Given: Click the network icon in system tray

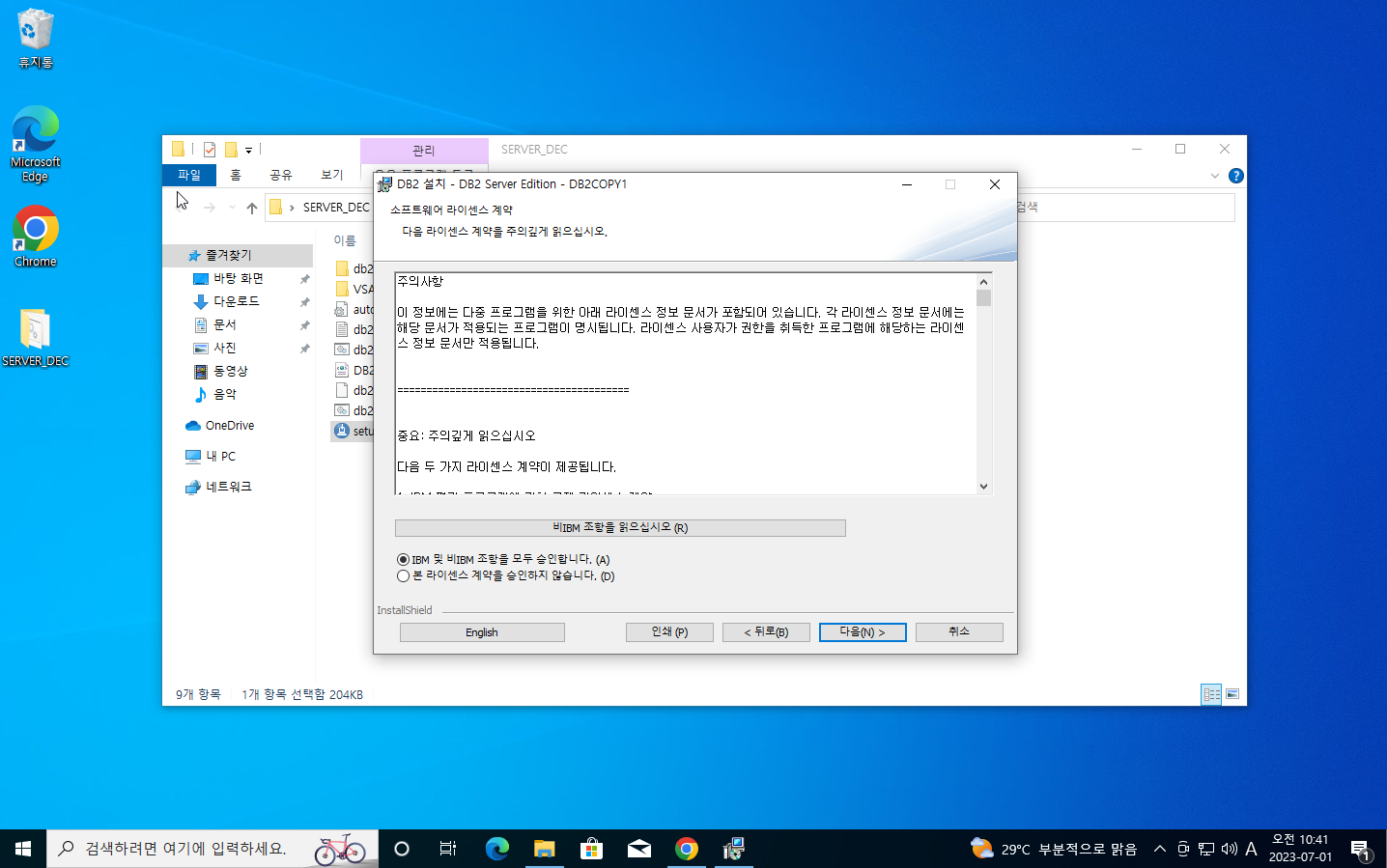Looking at the screenshot, I should click(x=1206, y=849).
